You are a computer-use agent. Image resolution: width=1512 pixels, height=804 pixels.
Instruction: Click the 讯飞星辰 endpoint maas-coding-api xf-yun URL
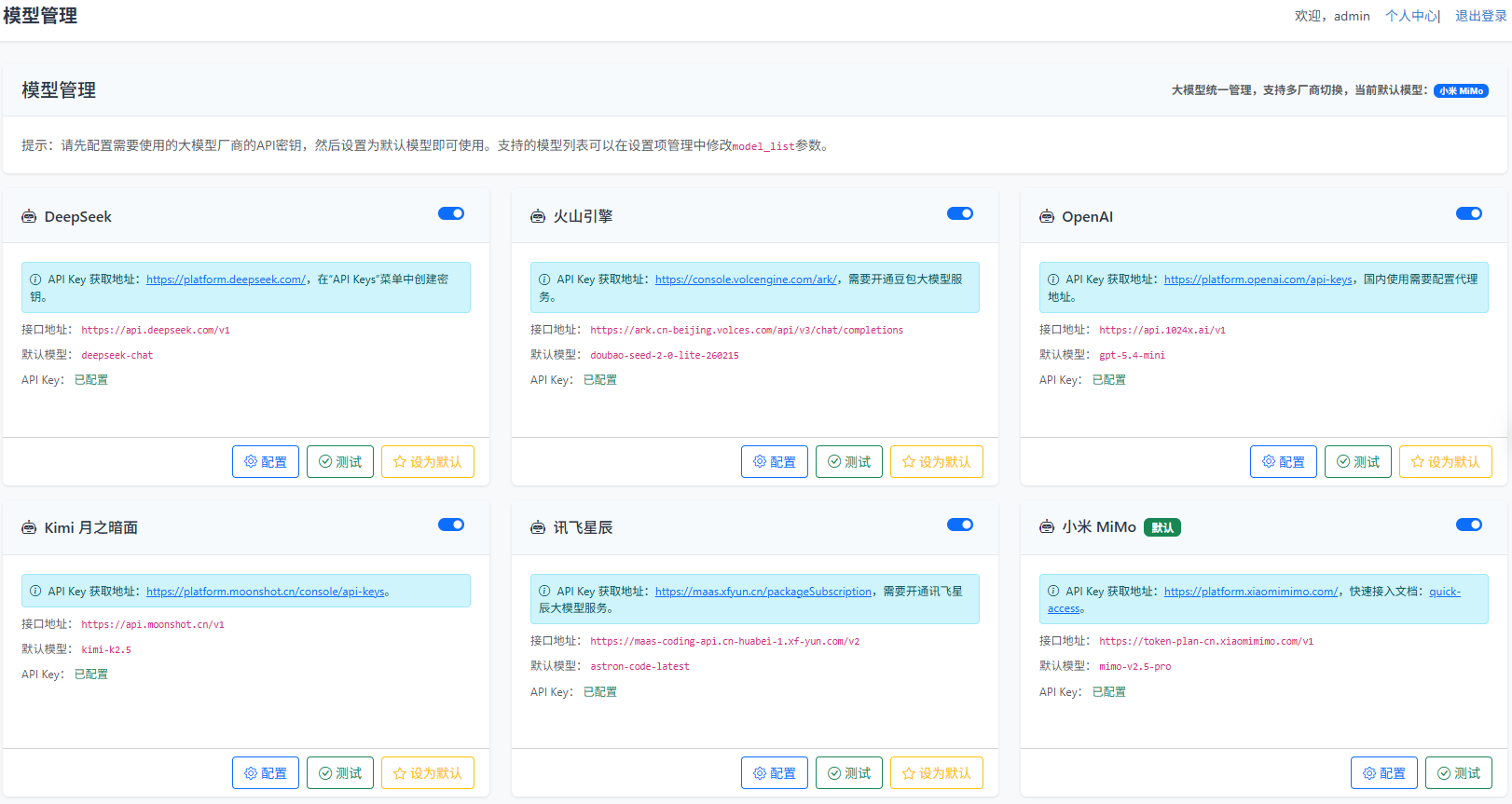tap(725, 641)
